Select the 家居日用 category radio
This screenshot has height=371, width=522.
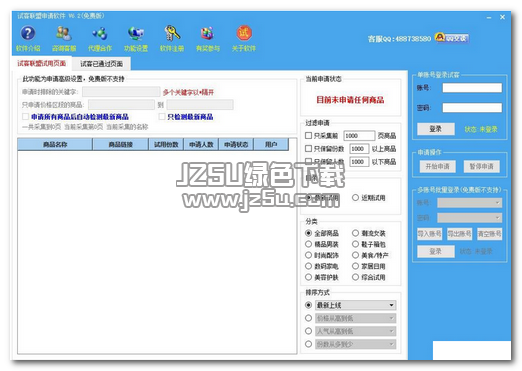coord(355,266)
